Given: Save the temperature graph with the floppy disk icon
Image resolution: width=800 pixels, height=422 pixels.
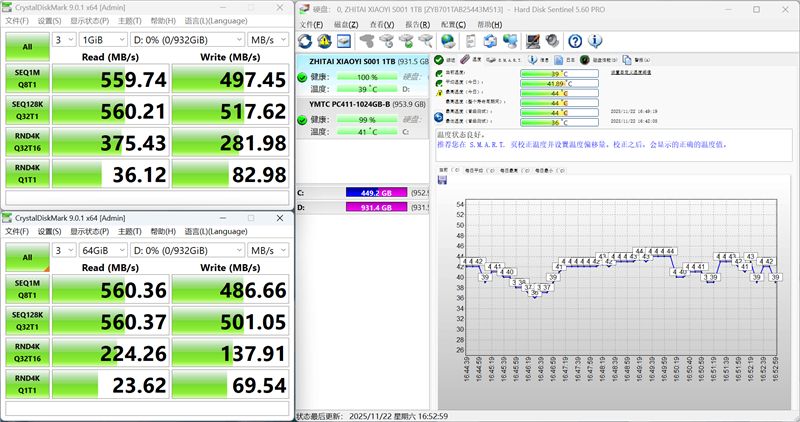Looking at the screenshot, I should click(x=443, y=181).
